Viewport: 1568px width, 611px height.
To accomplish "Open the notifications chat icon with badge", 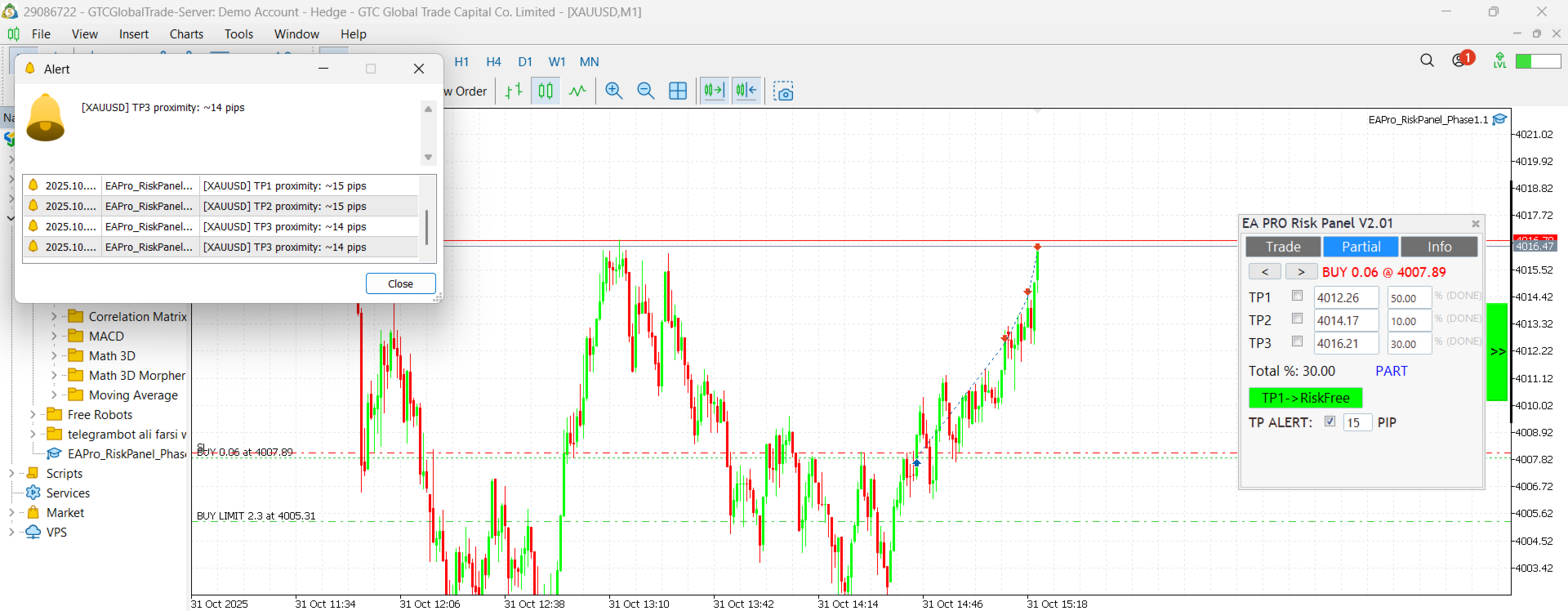I will 1462,60.
